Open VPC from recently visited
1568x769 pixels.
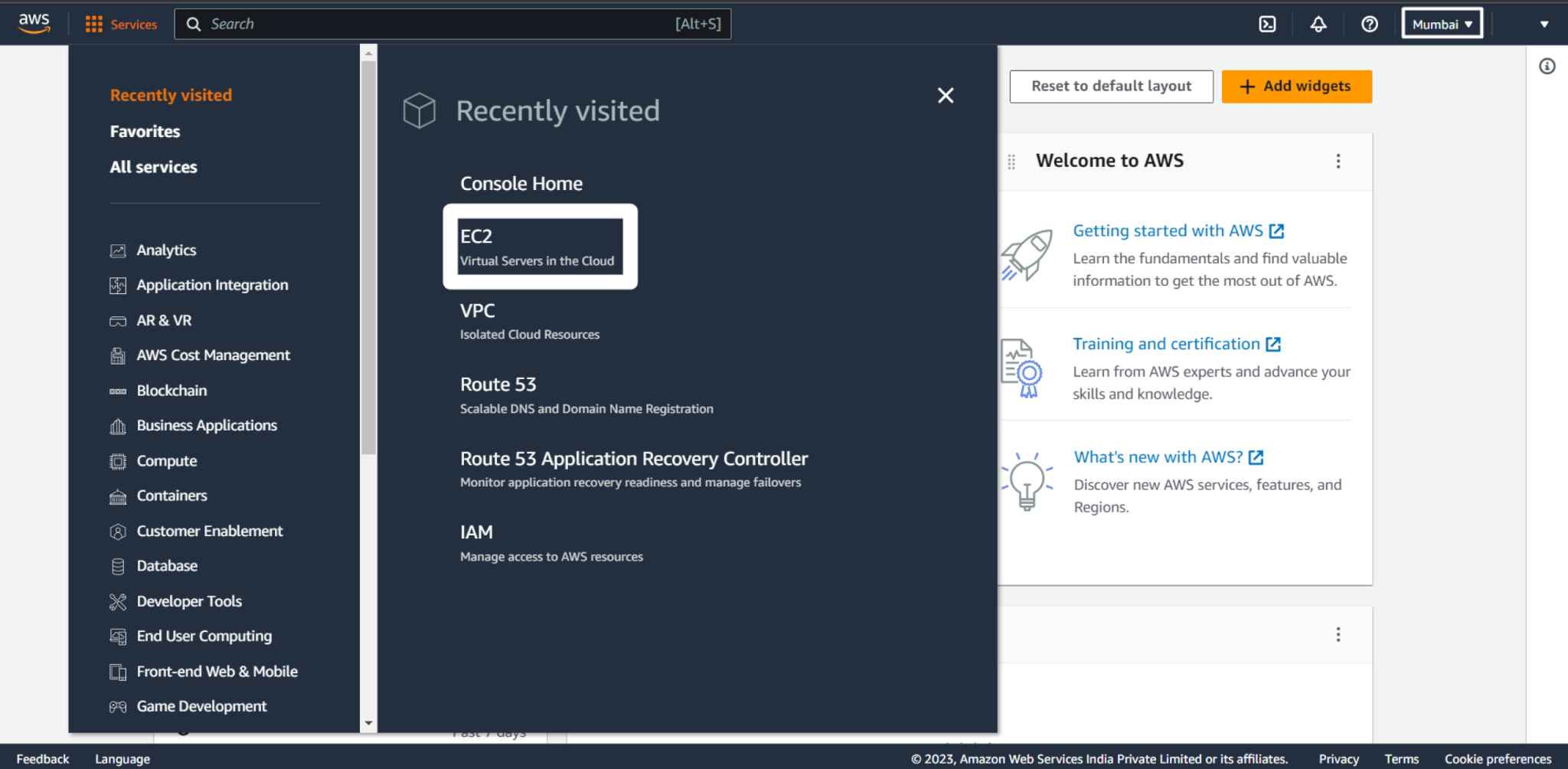pyautogui.click(x=530, y=321)
